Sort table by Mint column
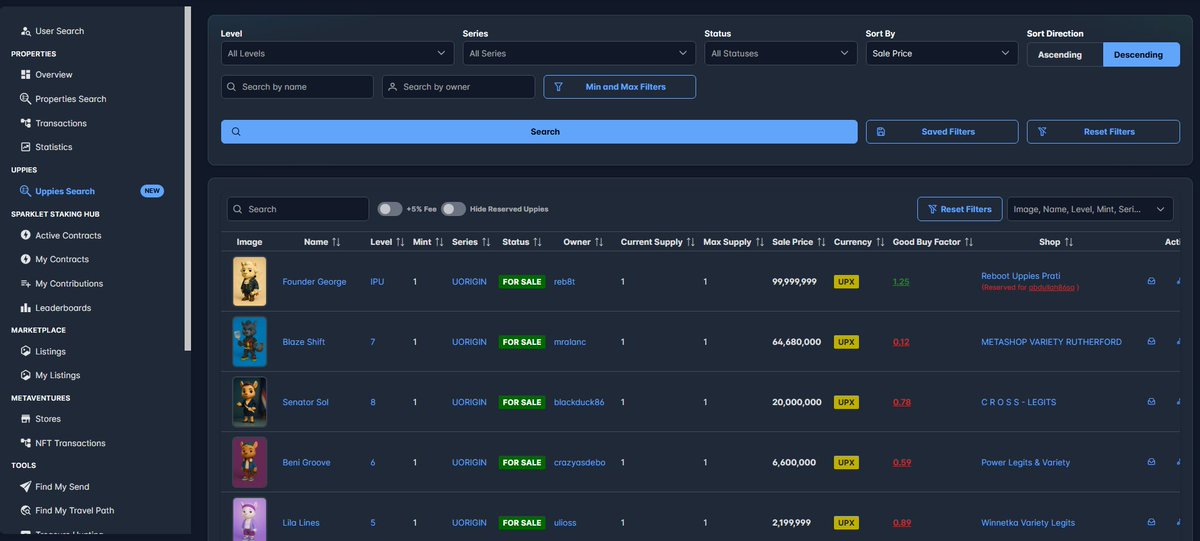 pyautogui.click(x=428, y=242)
